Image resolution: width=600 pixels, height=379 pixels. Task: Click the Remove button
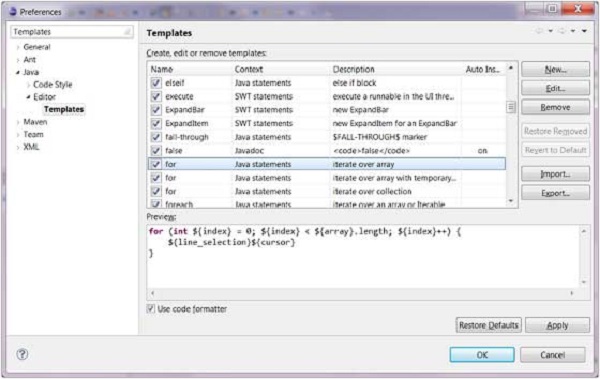click(x=555, y=107)
